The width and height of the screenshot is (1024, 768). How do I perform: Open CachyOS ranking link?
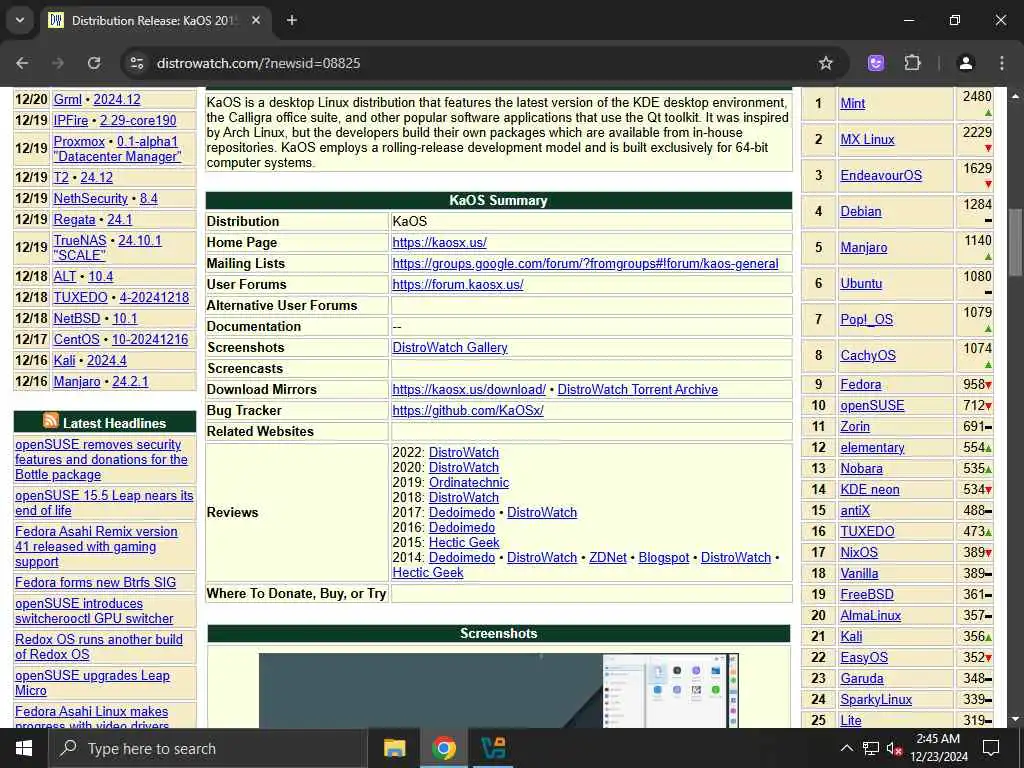pyautogui.click(x=868, y=355)
